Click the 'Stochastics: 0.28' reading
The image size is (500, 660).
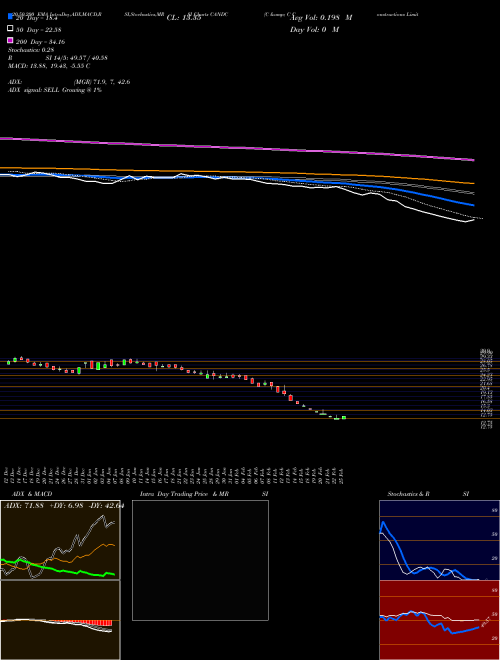pos(31,50)
